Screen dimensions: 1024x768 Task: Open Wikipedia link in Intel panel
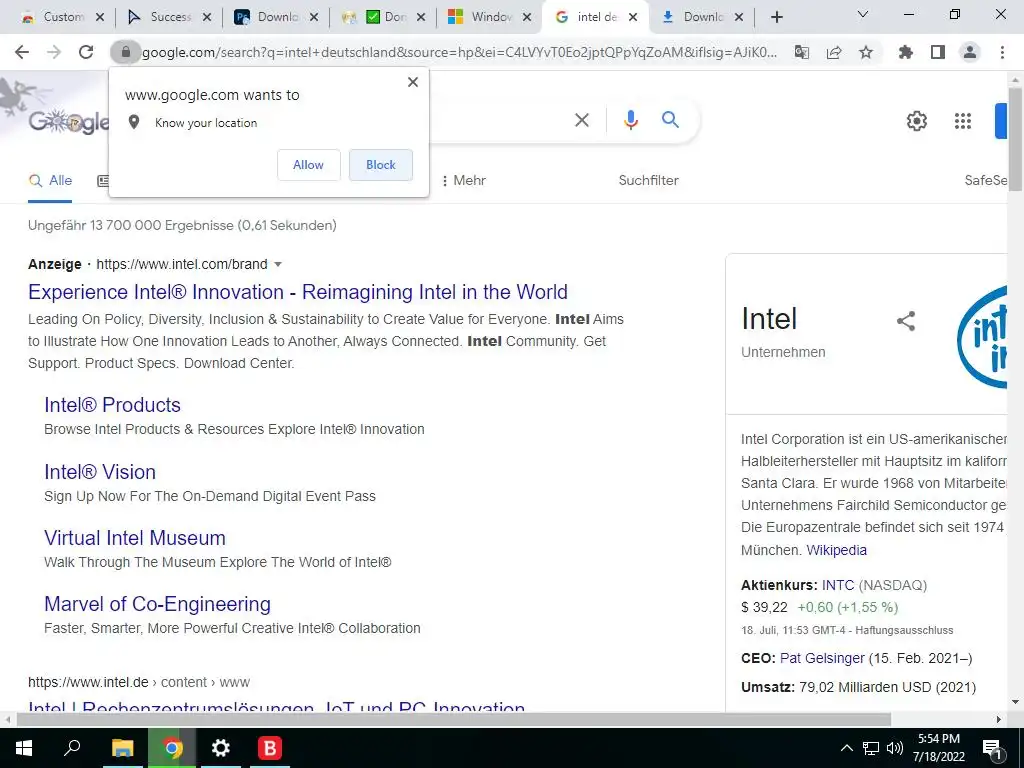coord(837,550)
